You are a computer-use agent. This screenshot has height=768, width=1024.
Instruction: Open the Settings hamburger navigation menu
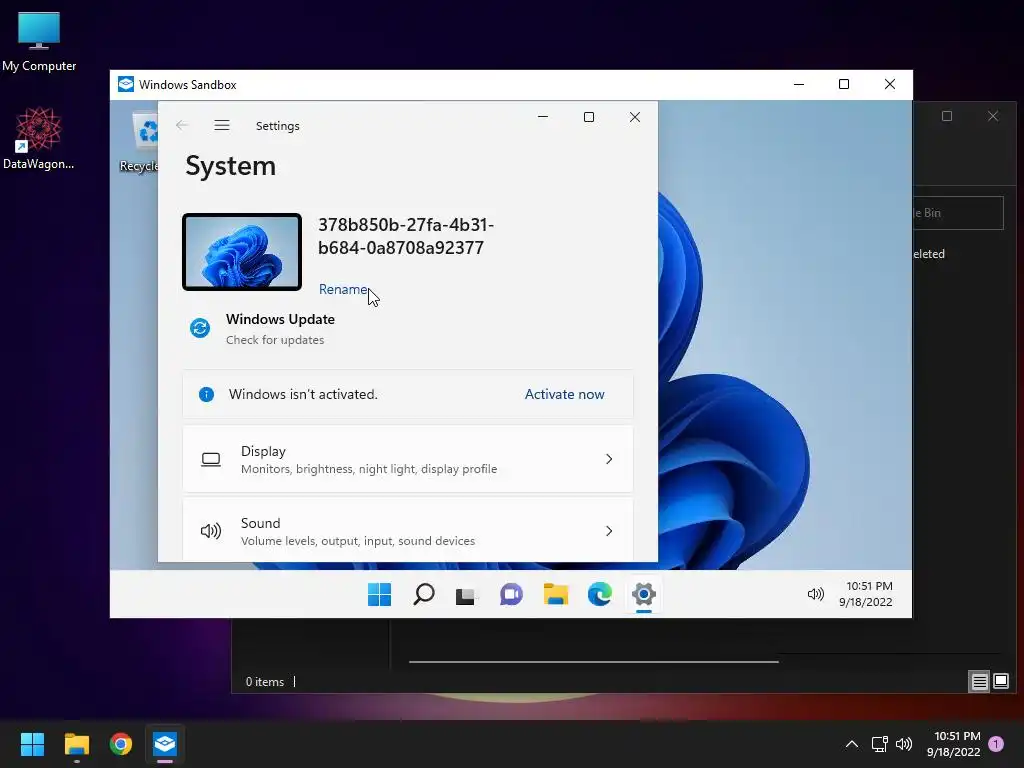click(x=222, y=125)
